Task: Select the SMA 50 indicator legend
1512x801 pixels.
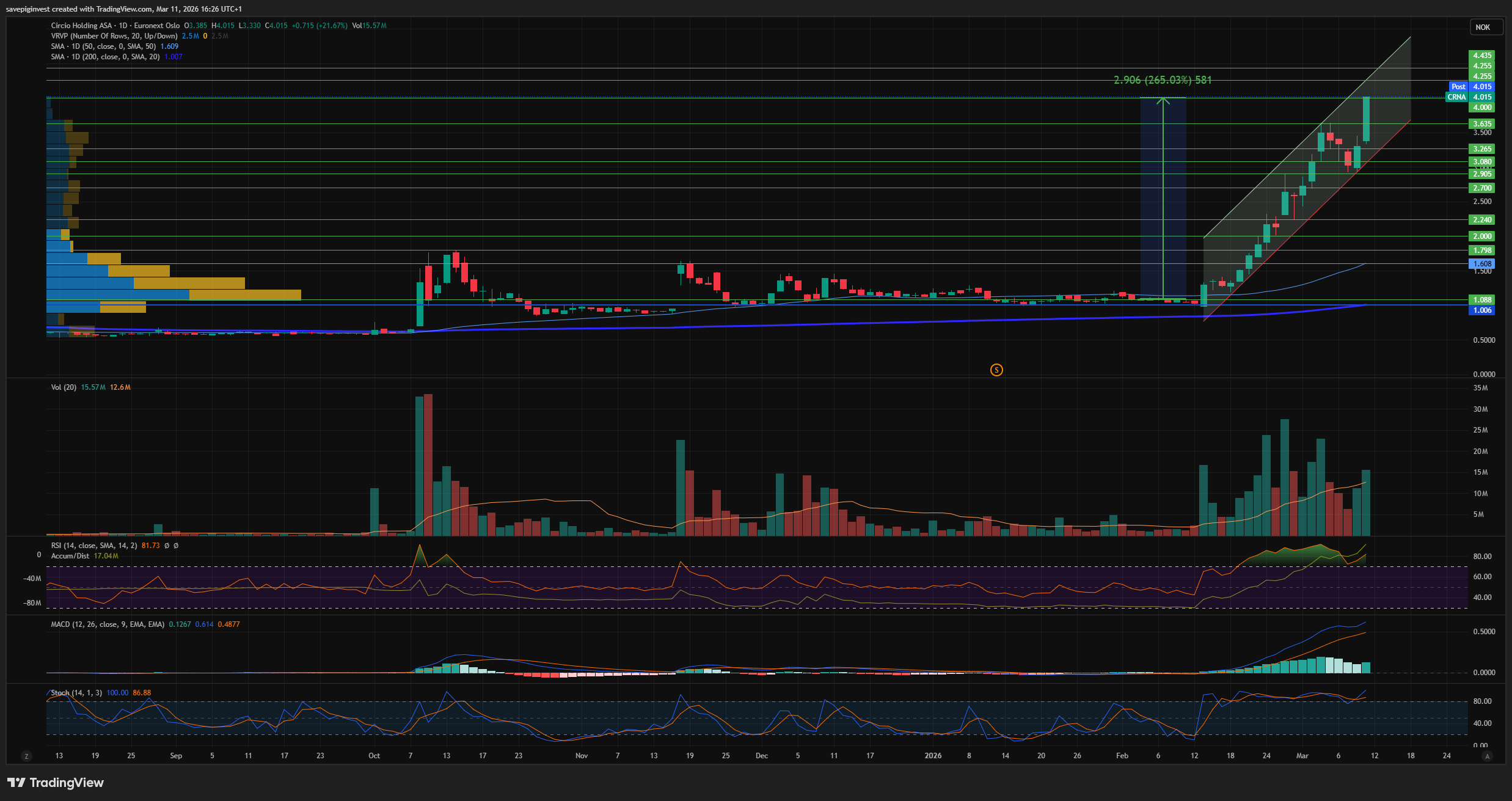Action: point(103,46)
